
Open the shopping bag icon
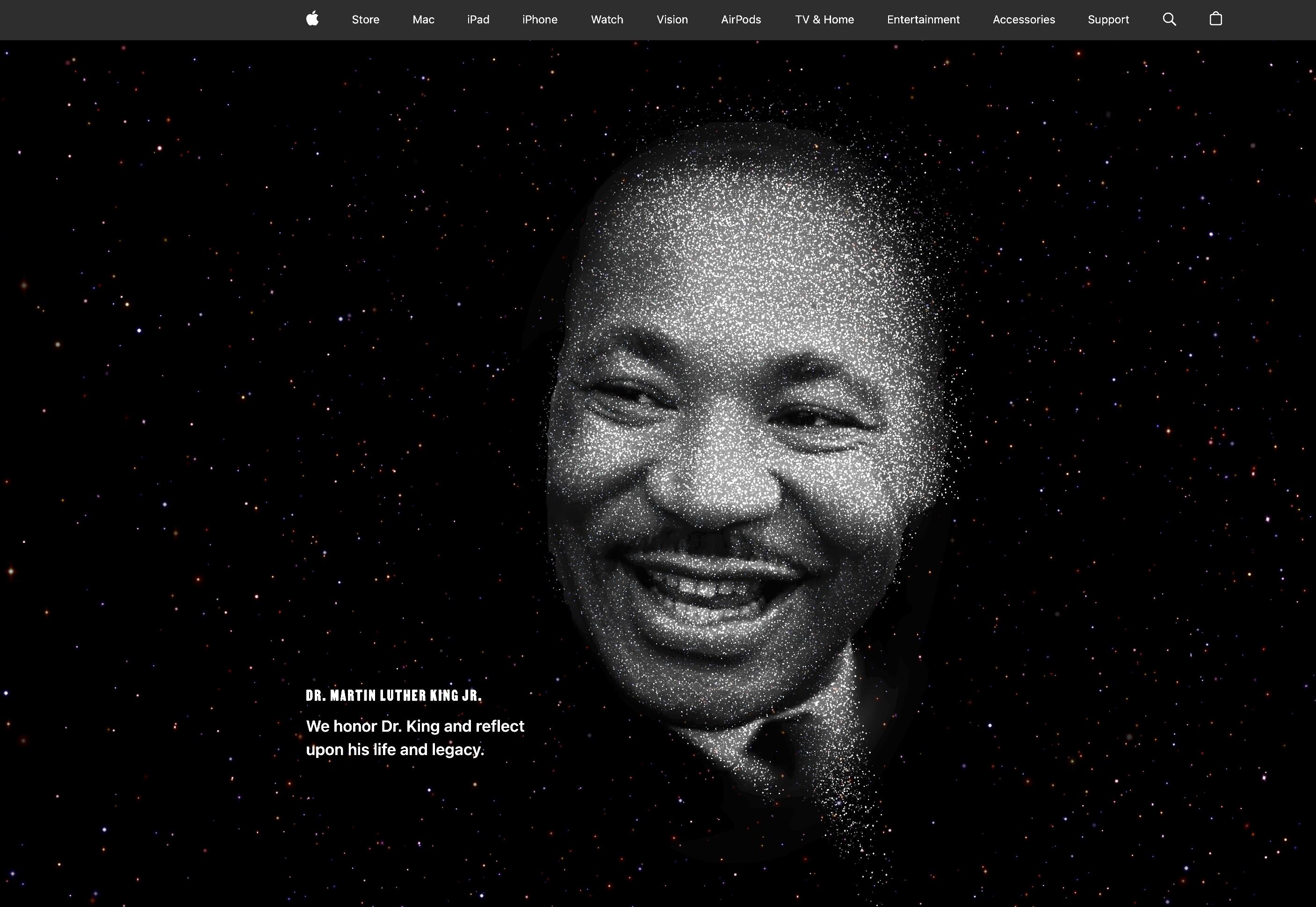tap(1215, 19)
